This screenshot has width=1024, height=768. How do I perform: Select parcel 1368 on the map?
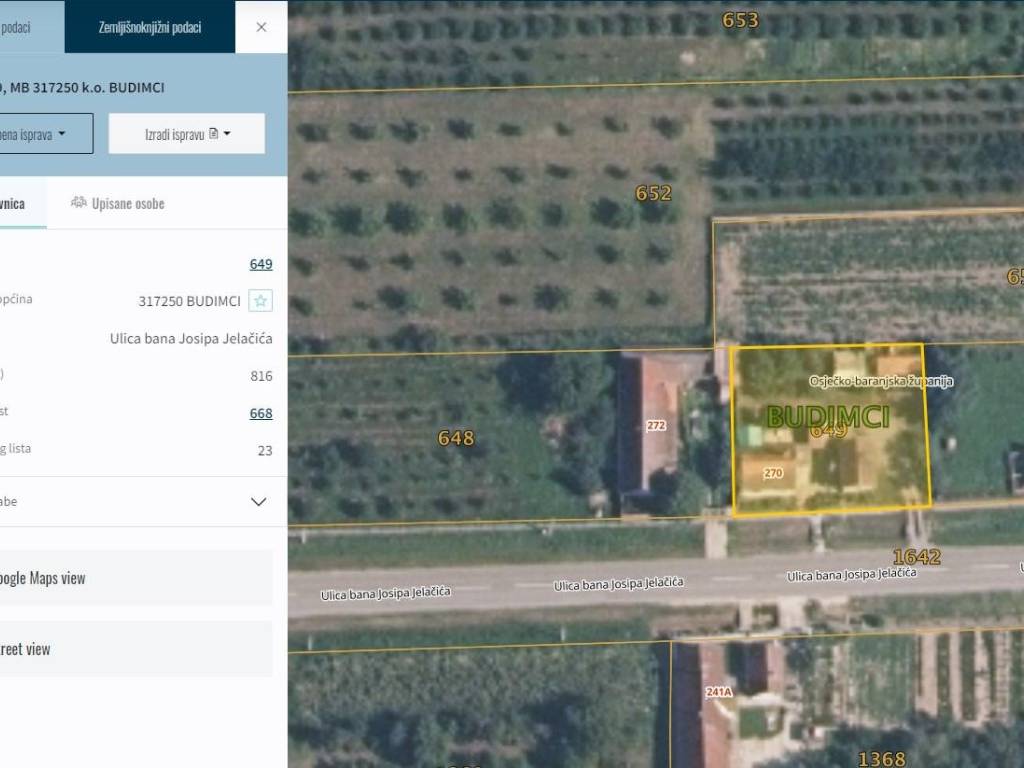click(881, 759)
